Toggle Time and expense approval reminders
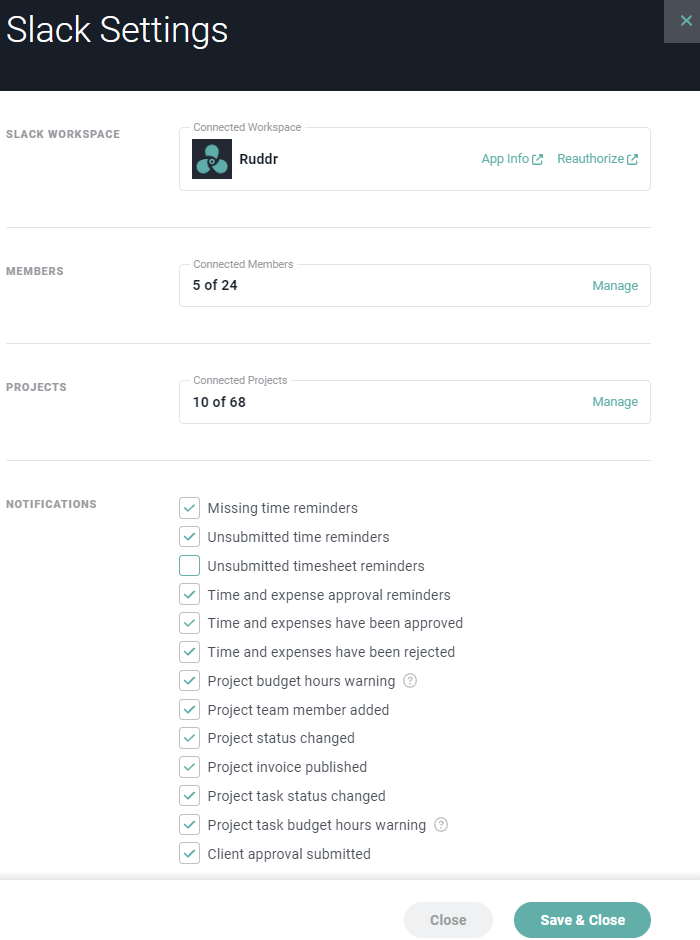Screen dimensions: 700x940 (189, 595)
